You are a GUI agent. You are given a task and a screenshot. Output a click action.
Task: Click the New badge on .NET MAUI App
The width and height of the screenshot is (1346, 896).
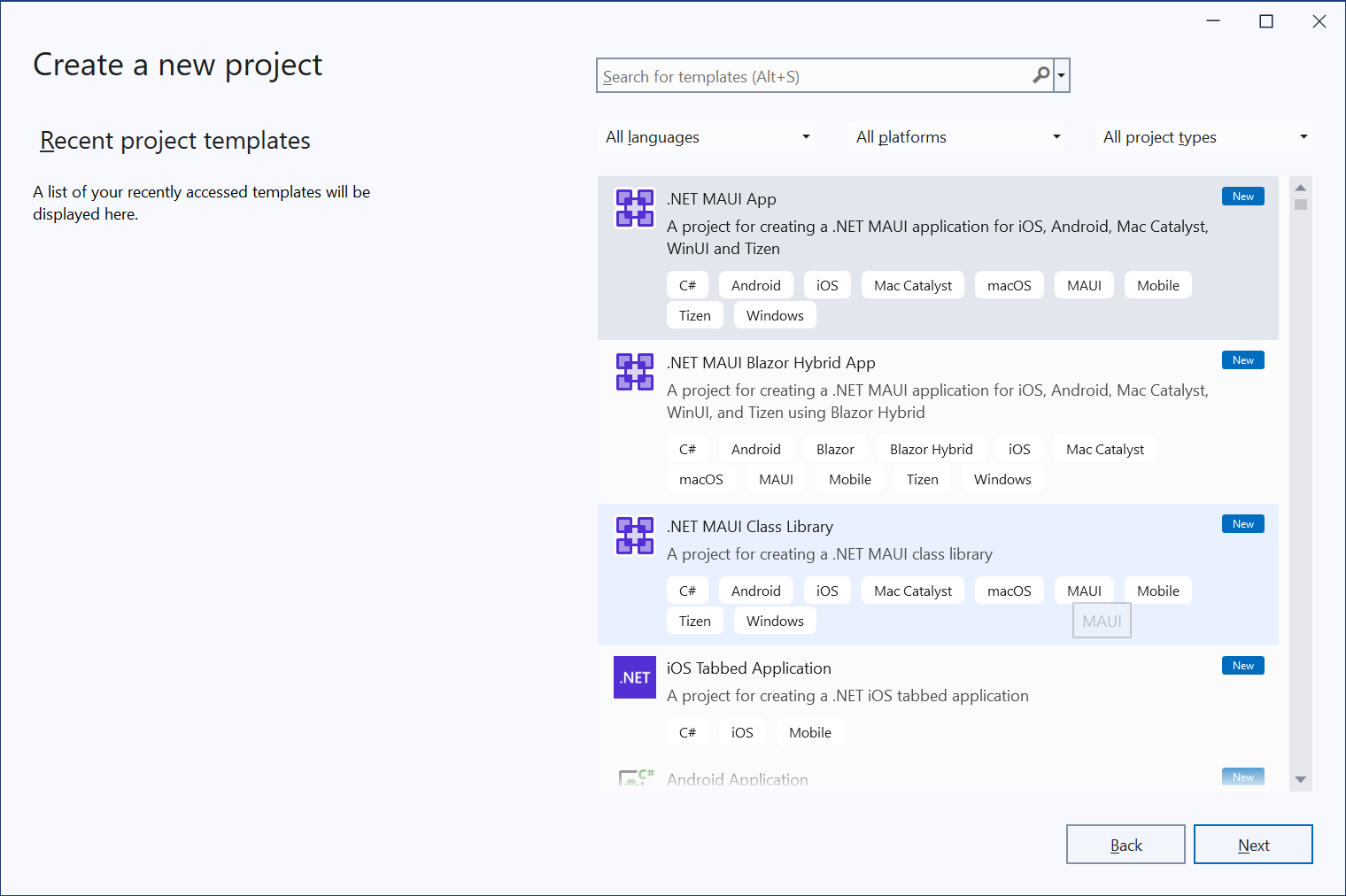1243,197
